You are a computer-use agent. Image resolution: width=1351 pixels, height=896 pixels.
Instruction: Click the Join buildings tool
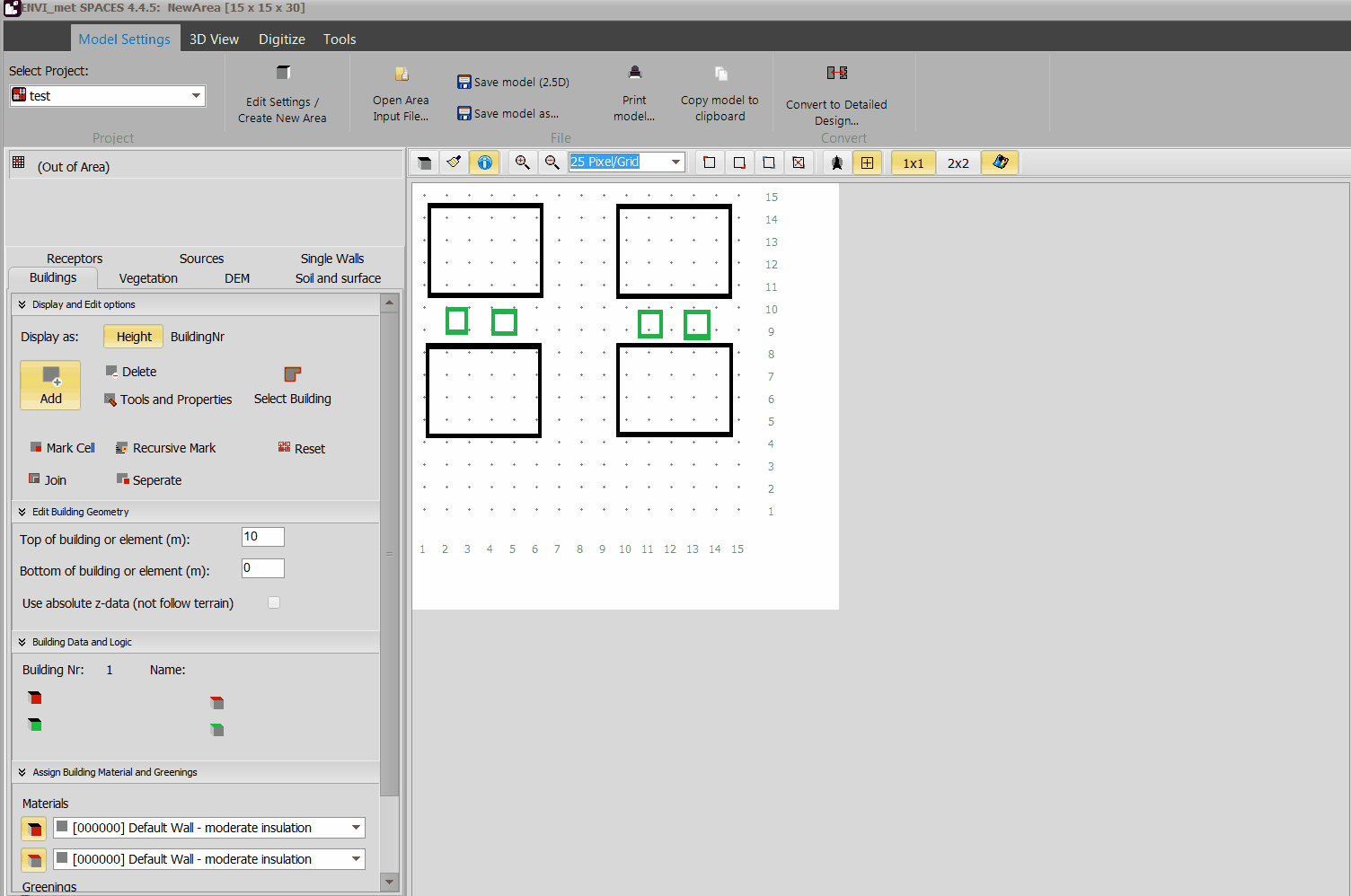48,480
